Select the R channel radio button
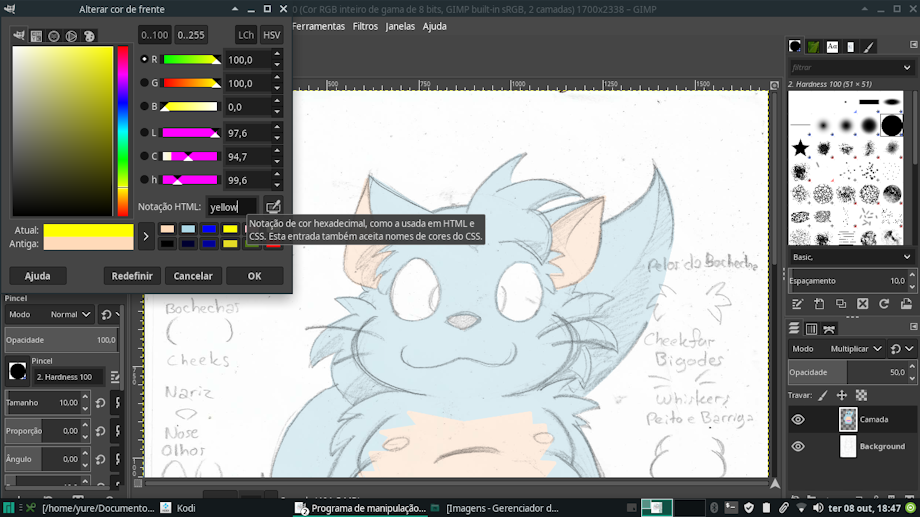 click(x=144, y=59)
